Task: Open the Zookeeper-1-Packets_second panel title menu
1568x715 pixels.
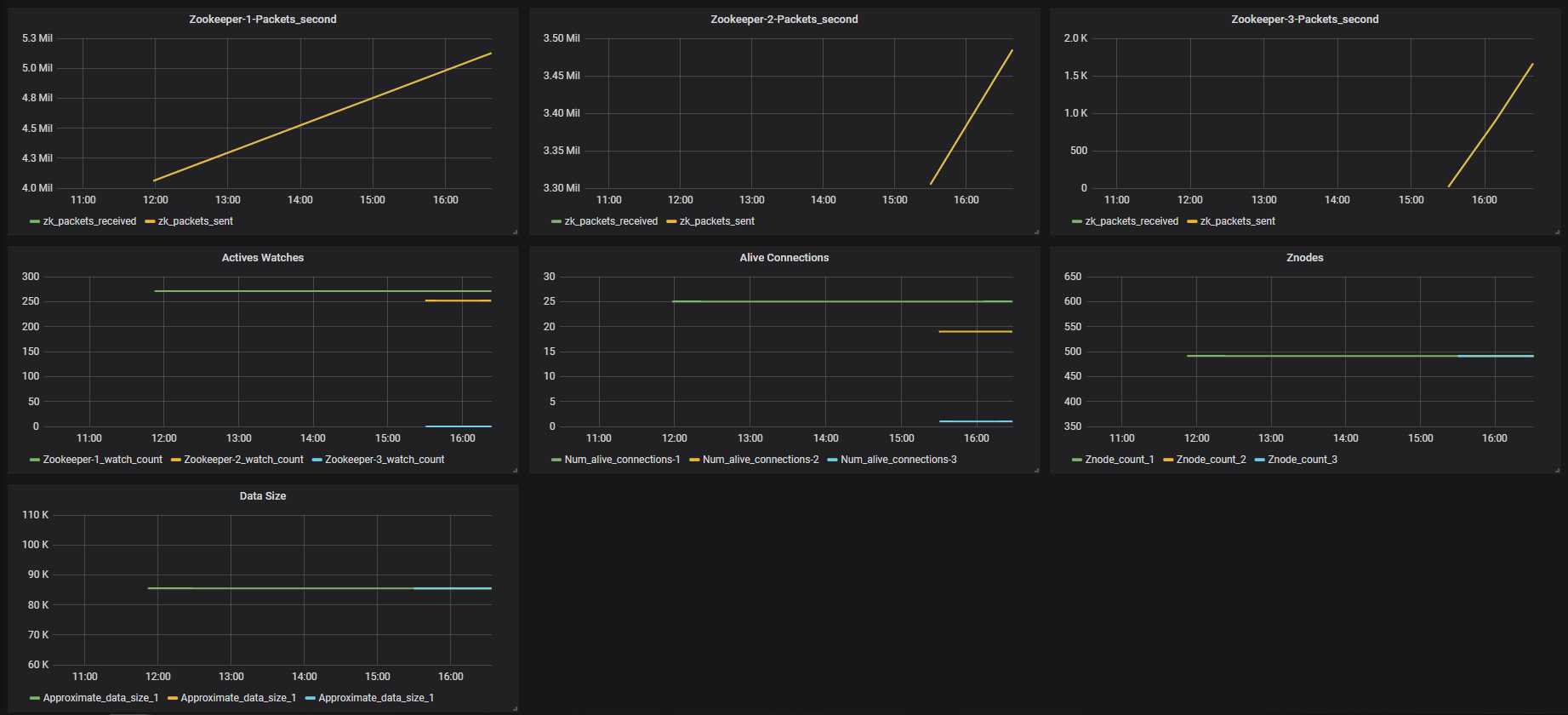Action: (262, 20)
